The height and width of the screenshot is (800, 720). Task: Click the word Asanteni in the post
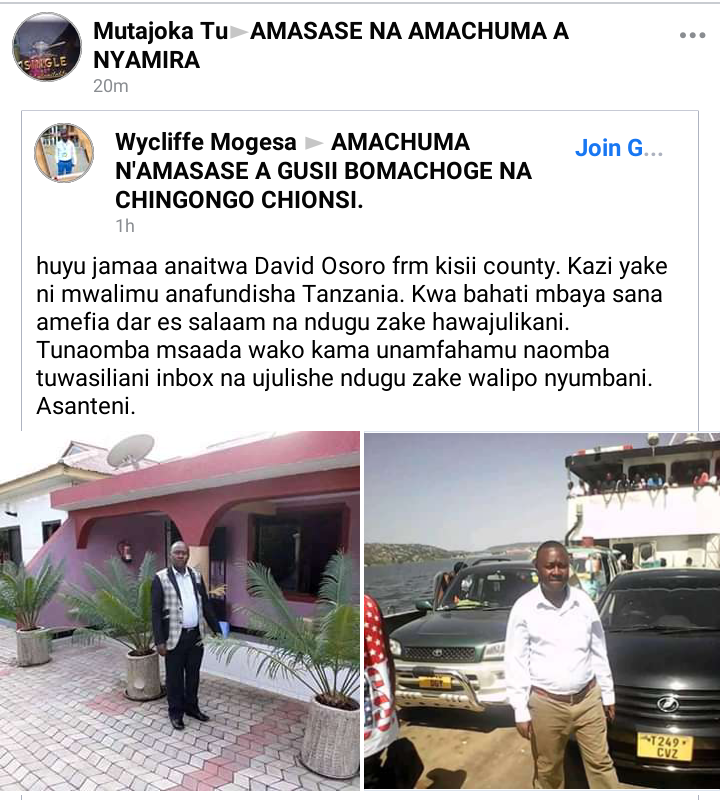pos(86,406)
